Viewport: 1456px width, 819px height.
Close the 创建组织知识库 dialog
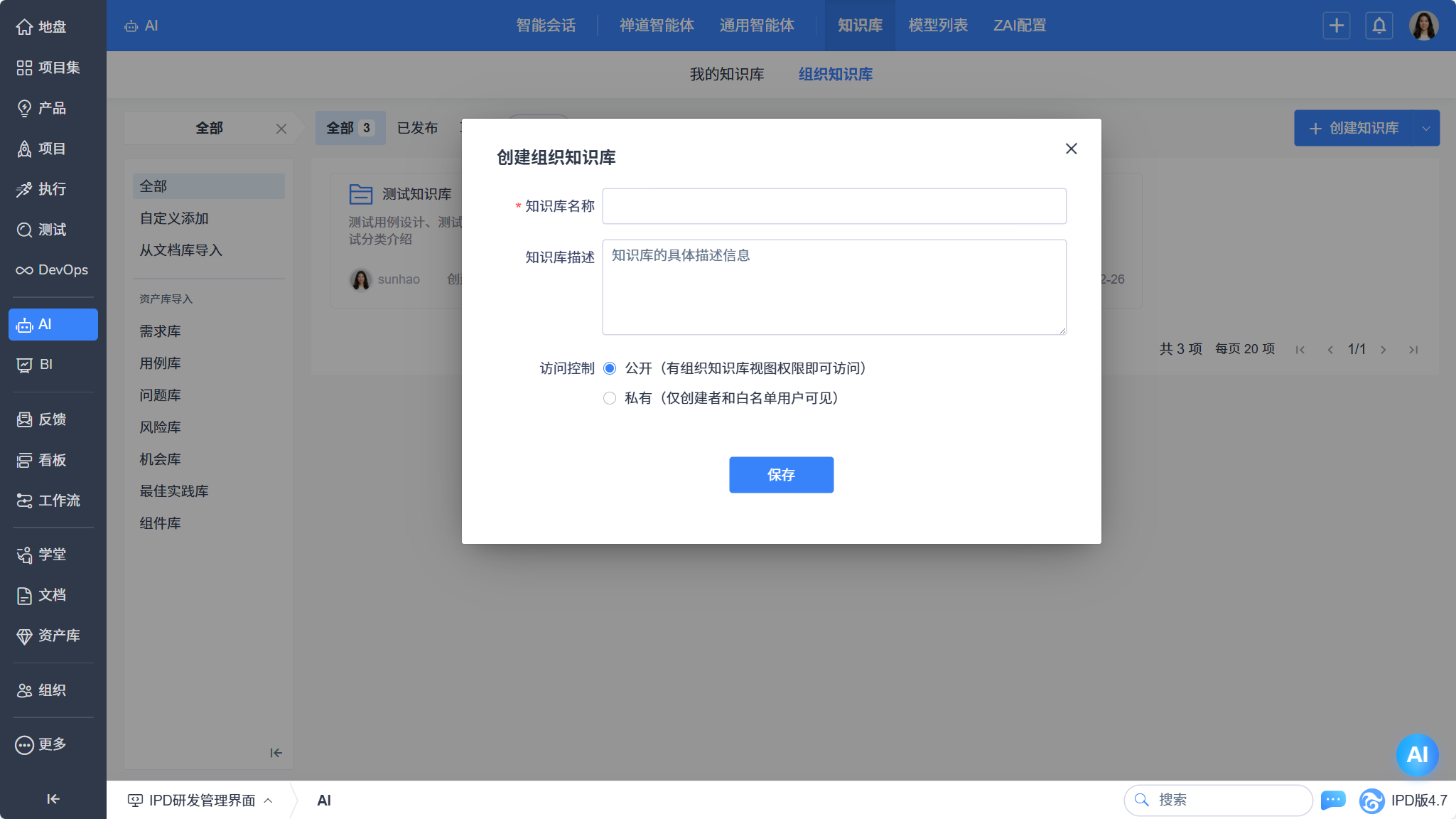[1071, 149]
